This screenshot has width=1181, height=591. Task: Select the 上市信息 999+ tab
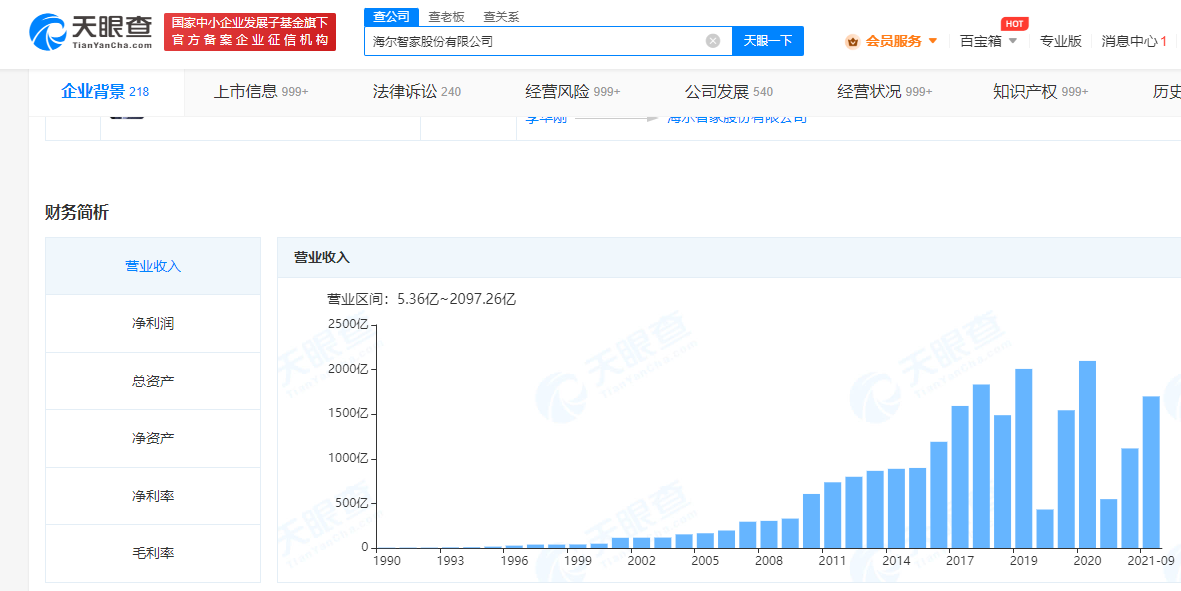click(x=261, y=92)
